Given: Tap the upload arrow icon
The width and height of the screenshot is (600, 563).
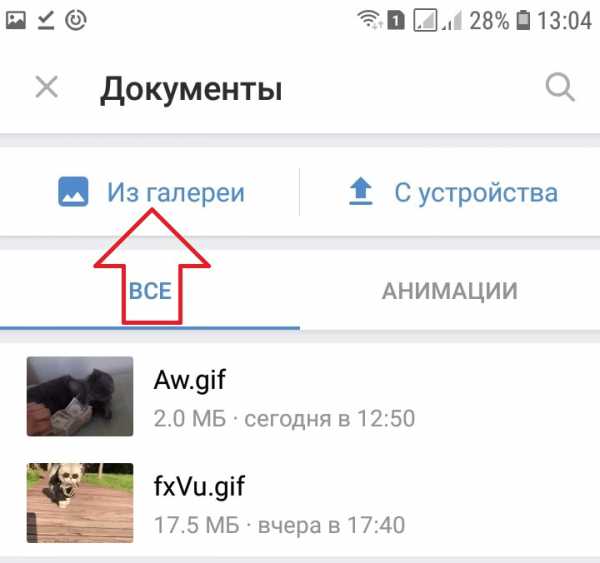Looking at the screenshot, I should click(x=361, y=191).
